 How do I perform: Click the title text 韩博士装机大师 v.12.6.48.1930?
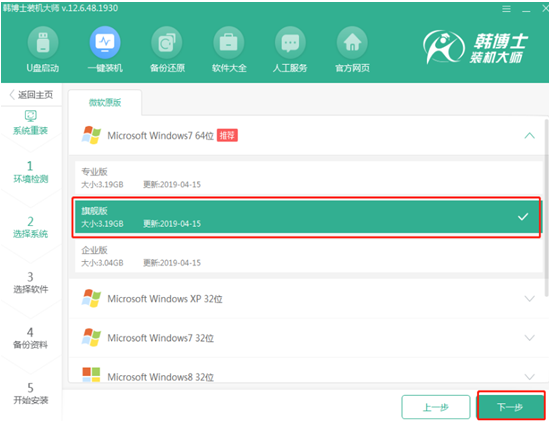(60, 8)
